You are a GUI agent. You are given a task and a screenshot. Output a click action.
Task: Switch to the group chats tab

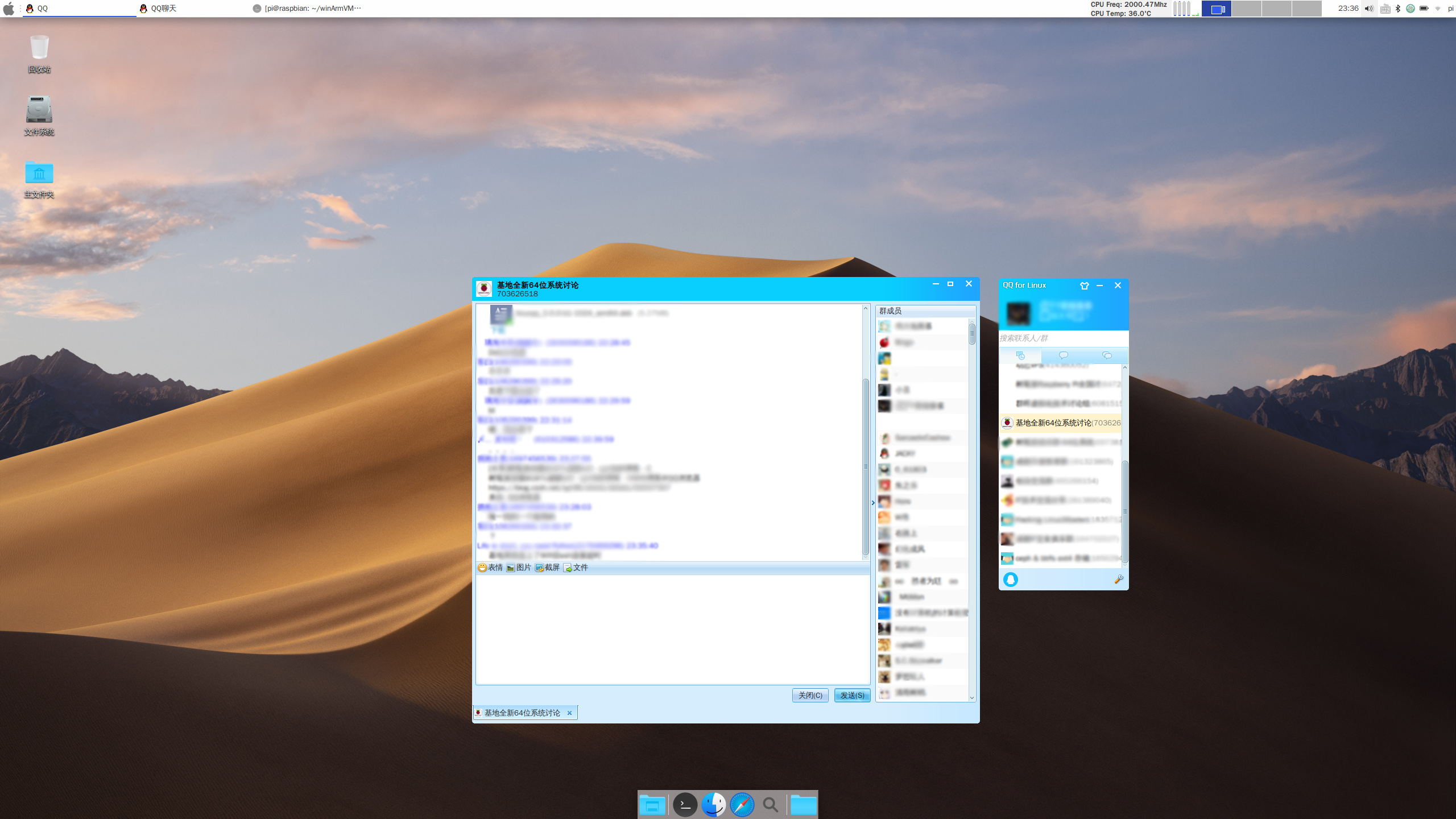1107,355
